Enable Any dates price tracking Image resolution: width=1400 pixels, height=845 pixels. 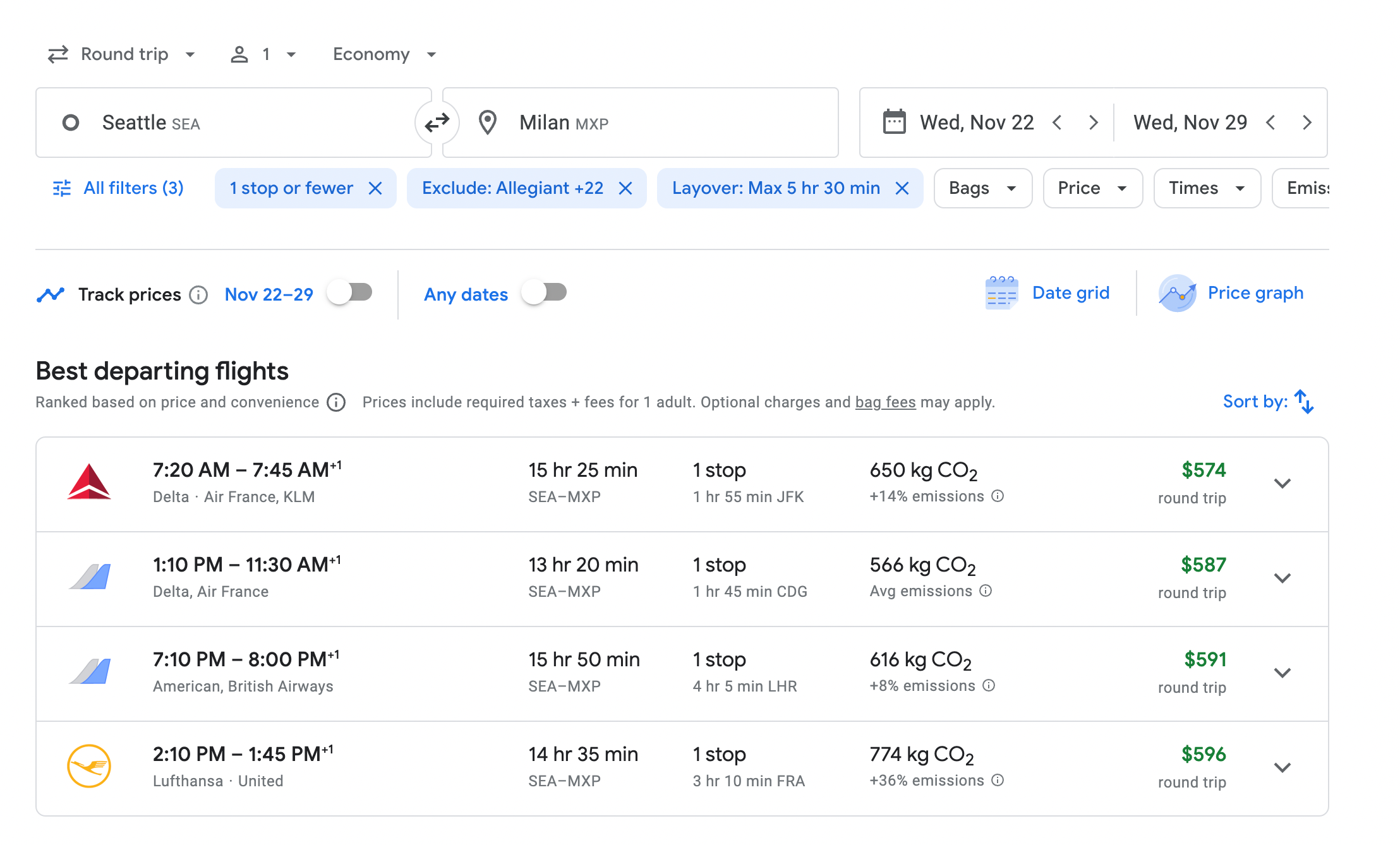coord(544,293)
